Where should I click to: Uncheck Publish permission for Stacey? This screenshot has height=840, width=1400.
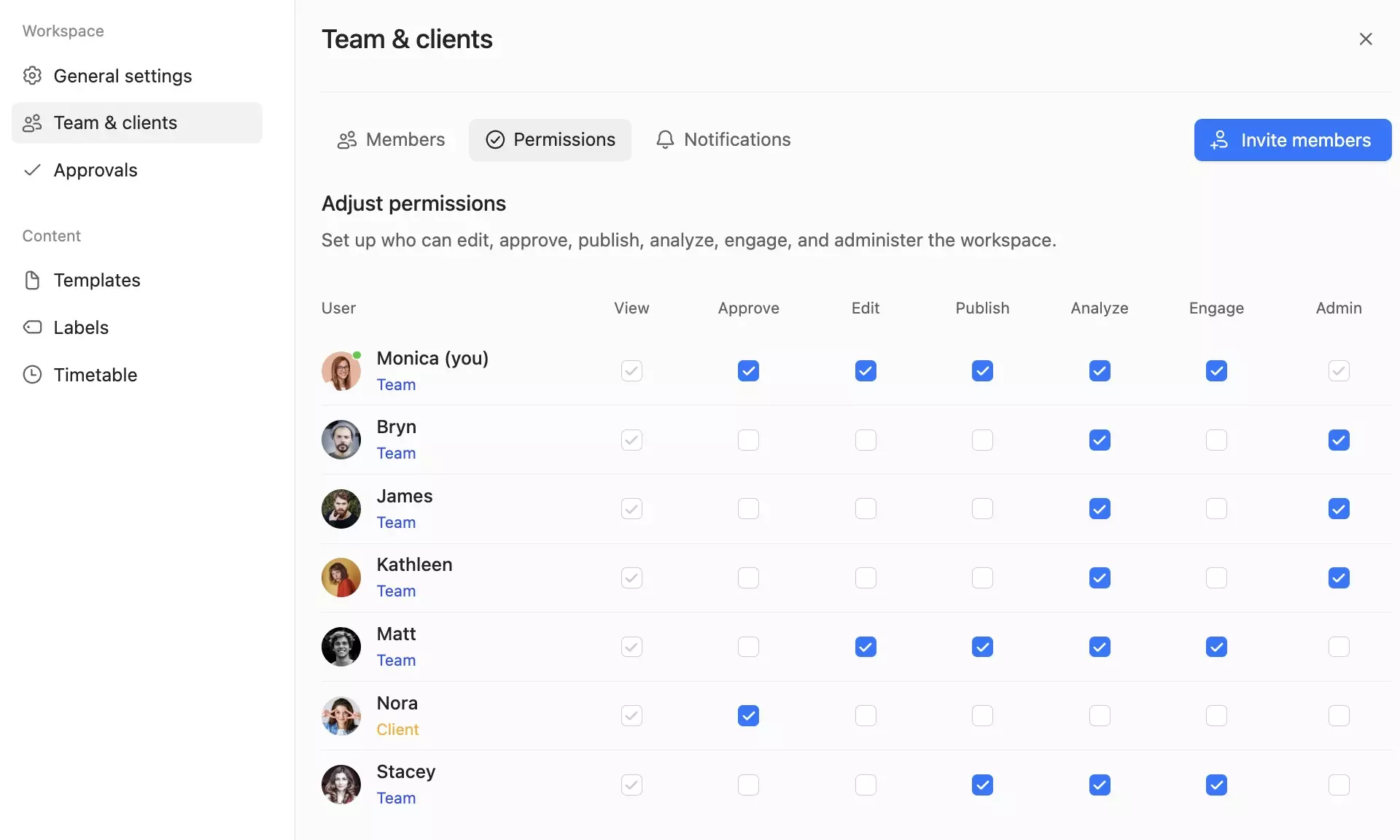click(982, 785)
